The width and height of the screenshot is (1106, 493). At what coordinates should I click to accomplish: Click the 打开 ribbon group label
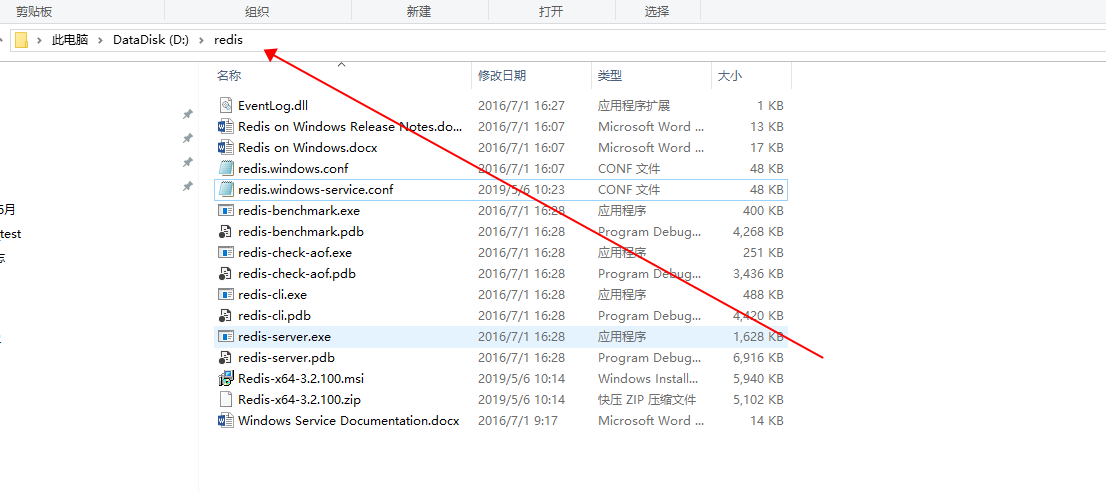click(551, 11)
